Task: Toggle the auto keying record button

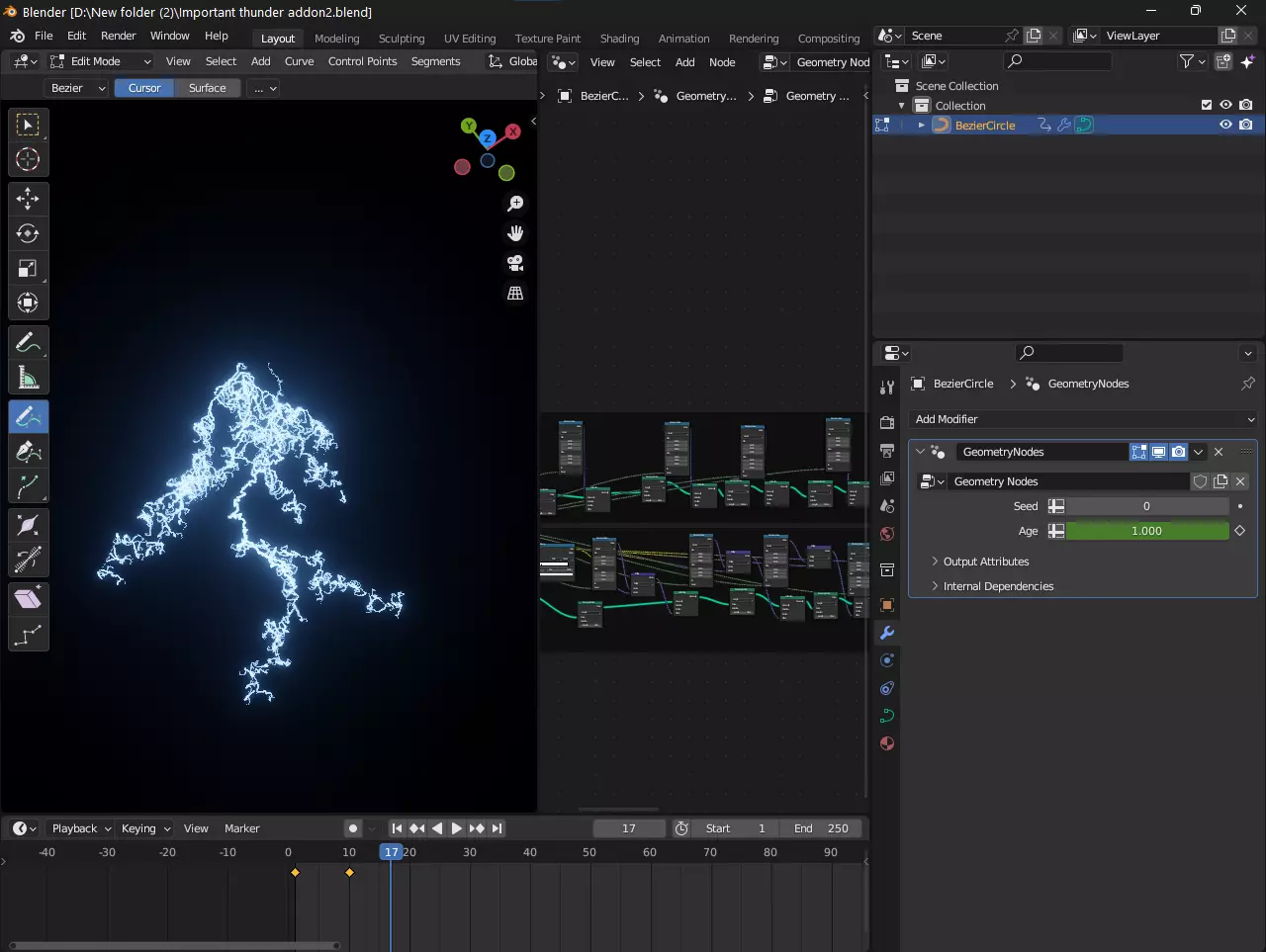Action: tap(352, 828)
